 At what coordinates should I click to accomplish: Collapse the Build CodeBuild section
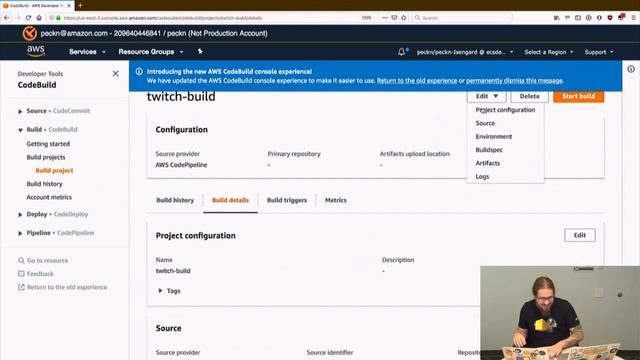[20, 130]
